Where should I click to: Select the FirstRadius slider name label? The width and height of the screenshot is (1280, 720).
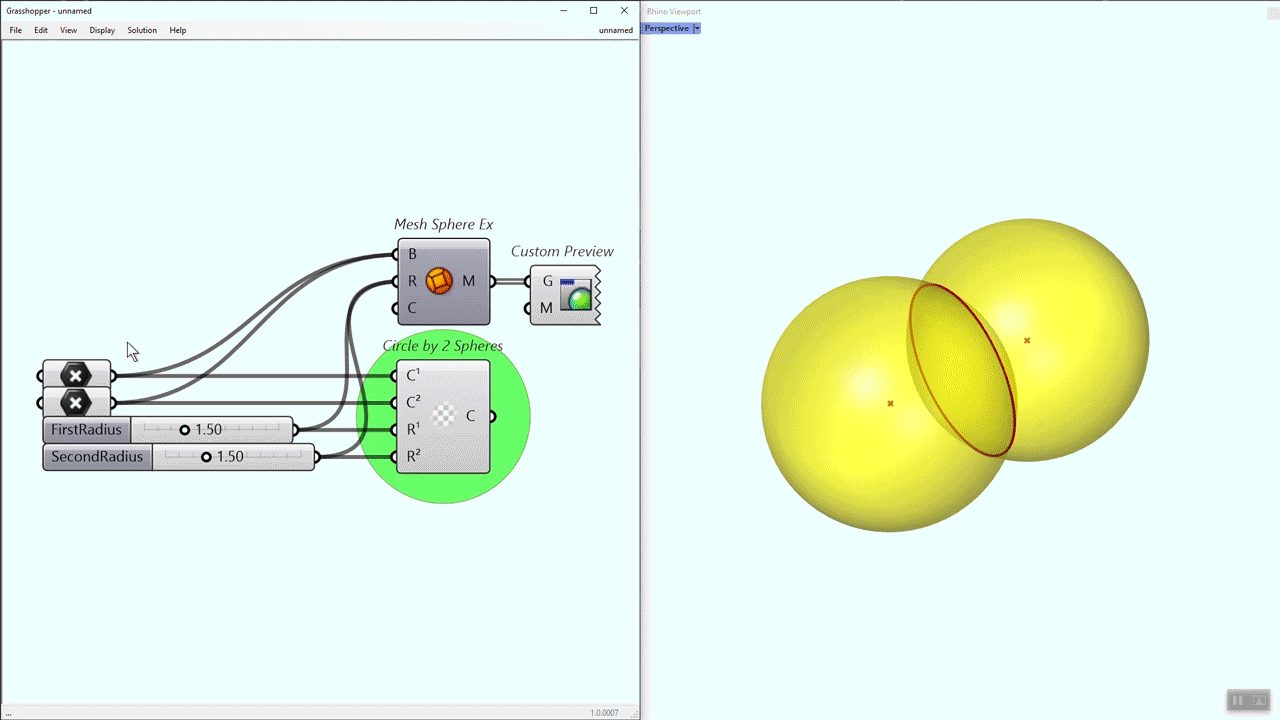[x=85, y=429]
